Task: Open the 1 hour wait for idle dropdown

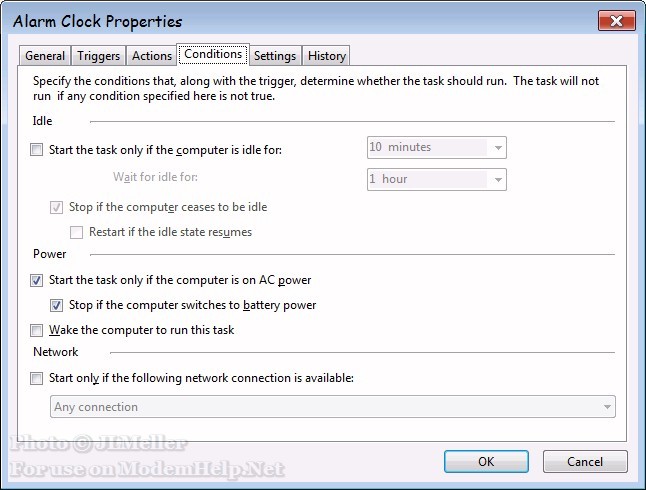Action: click(498, 180)
